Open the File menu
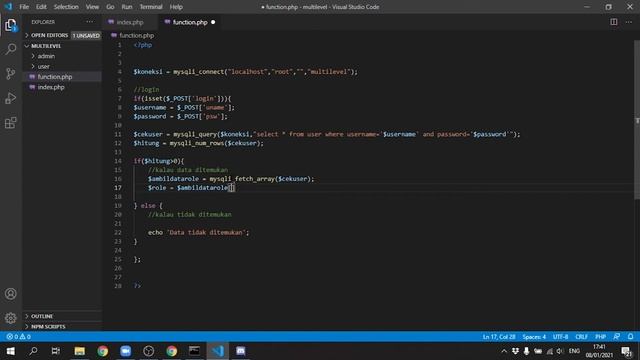This screenshot has height=360, width=640. (x=24, y=7)
